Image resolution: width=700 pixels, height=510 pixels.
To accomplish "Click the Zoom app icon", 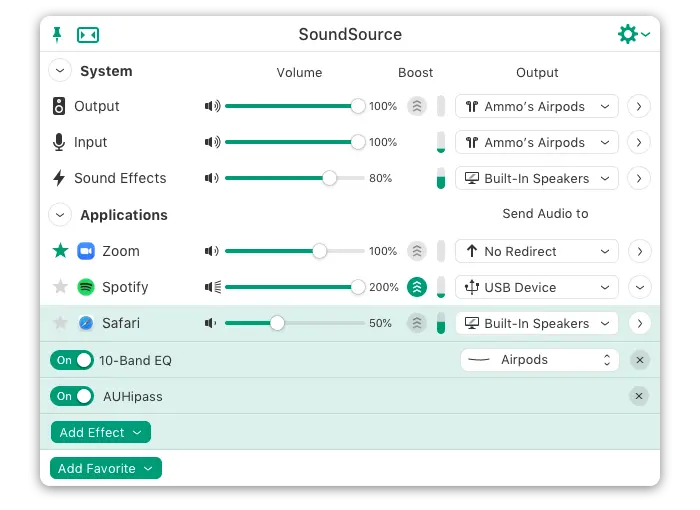I will tap(86, 251).
